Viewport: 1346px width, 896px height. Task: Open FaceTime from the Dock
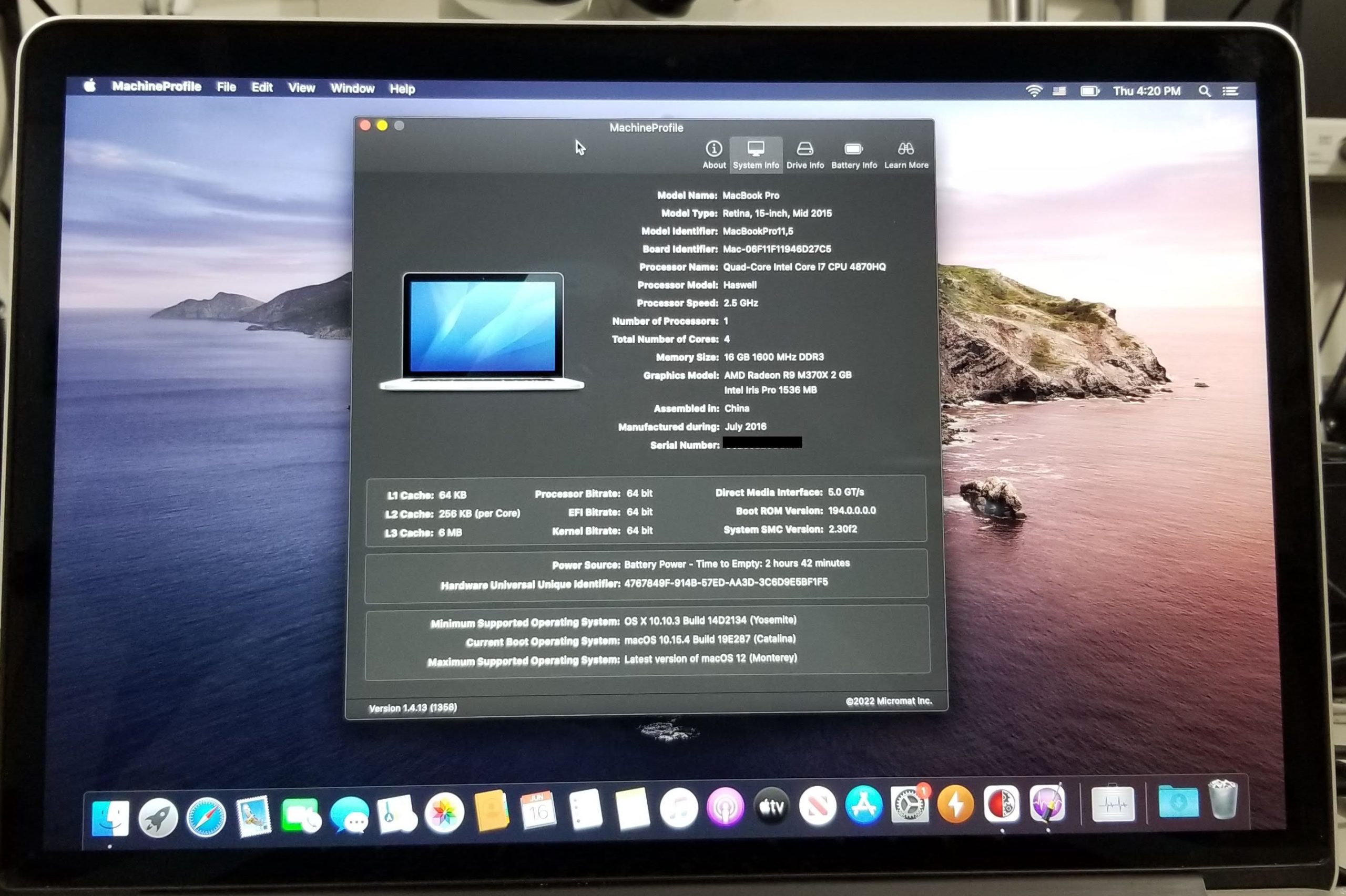point(301,815)
